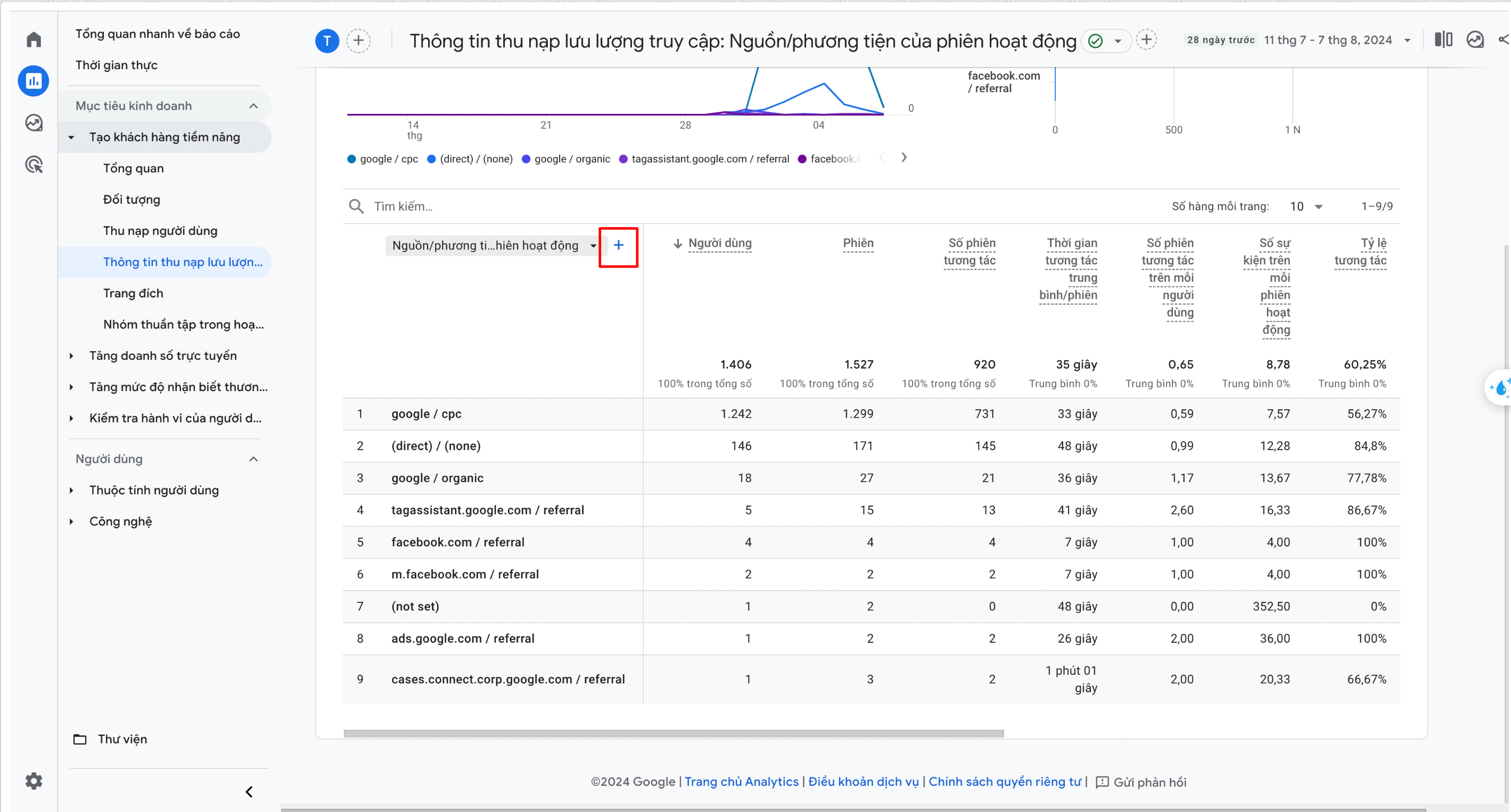Open the Chính sách quyền riêng tư link

click(1004, 782)
